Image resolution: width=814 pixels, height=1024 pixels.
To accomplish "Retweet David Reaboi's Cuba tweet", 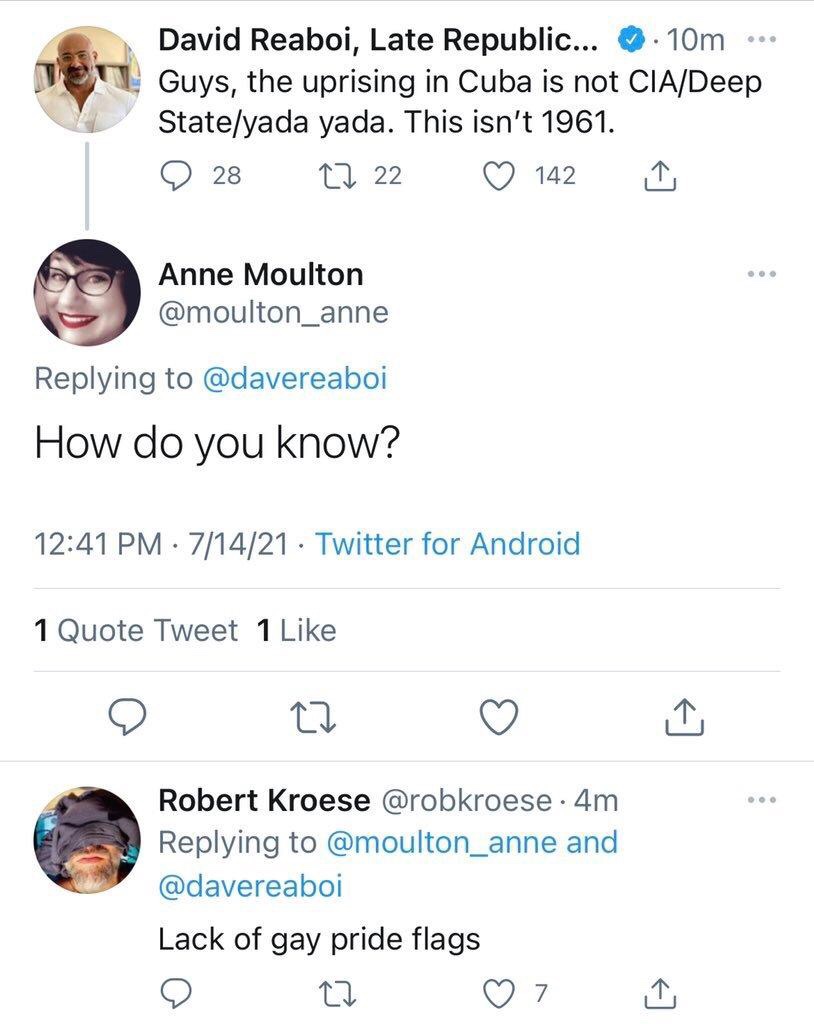I will [337, 176].
